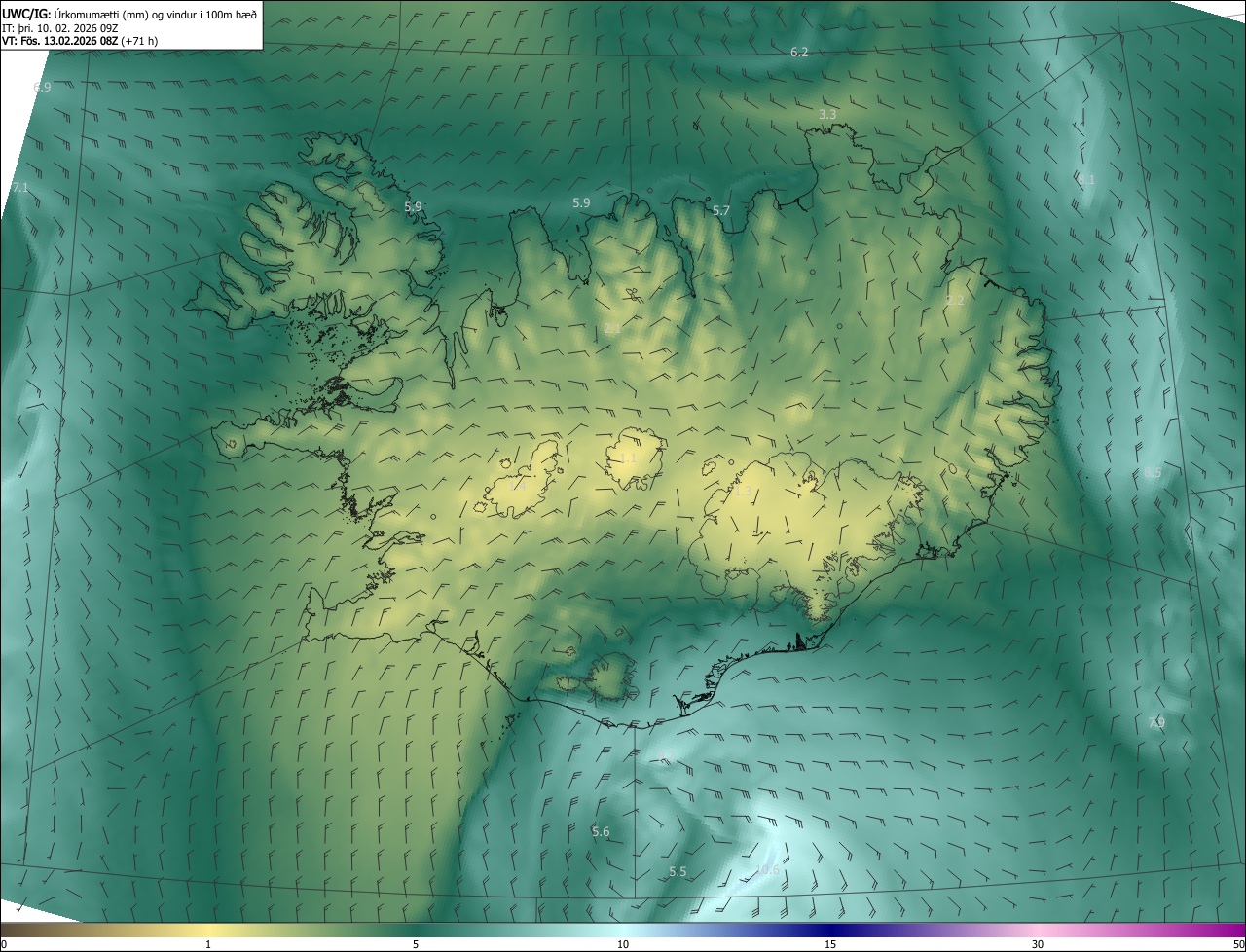Click the 3.3 value label on the map
The width and height of the screenshot is (1246, 952).
coord(827,115)
